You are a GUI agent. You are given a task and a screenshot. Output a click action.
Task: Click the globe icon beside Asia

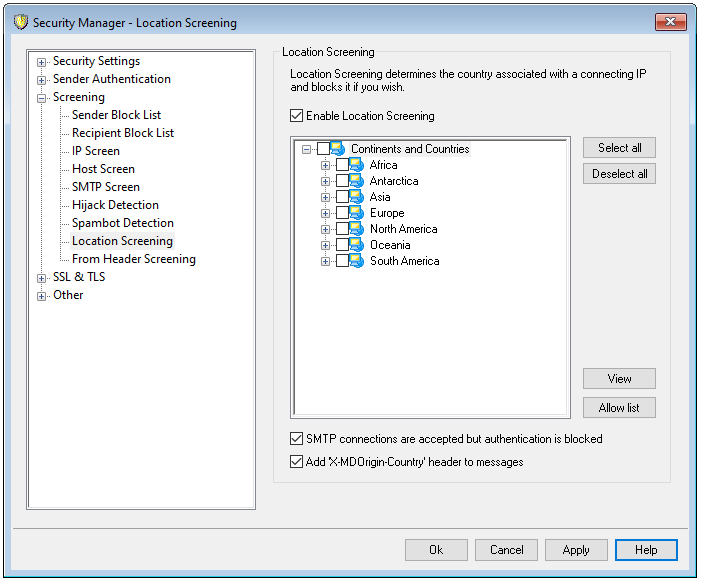(x=357, y=197)
